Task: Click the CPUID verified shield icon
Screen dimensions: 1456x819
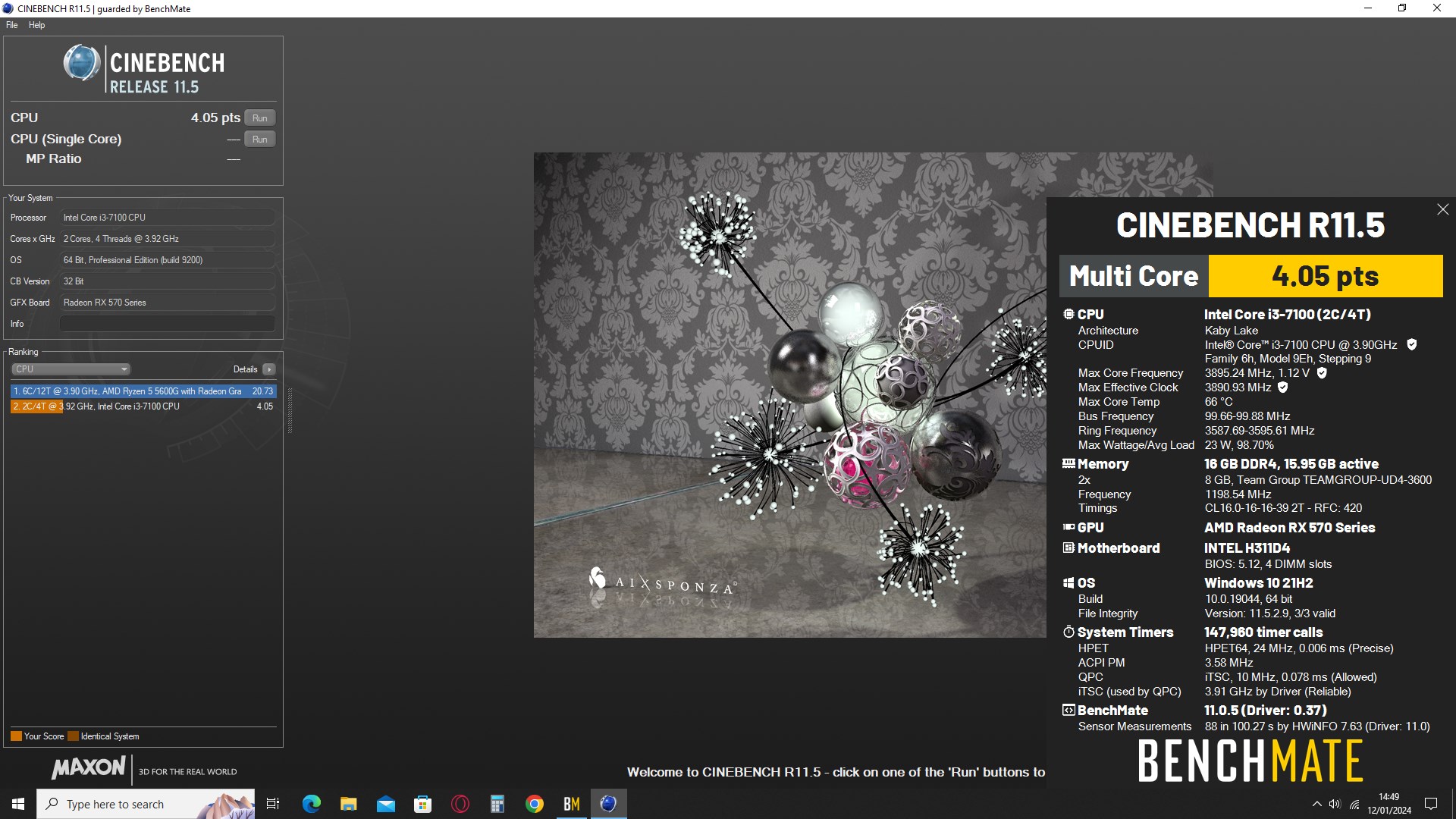Action: [1411, 345]
